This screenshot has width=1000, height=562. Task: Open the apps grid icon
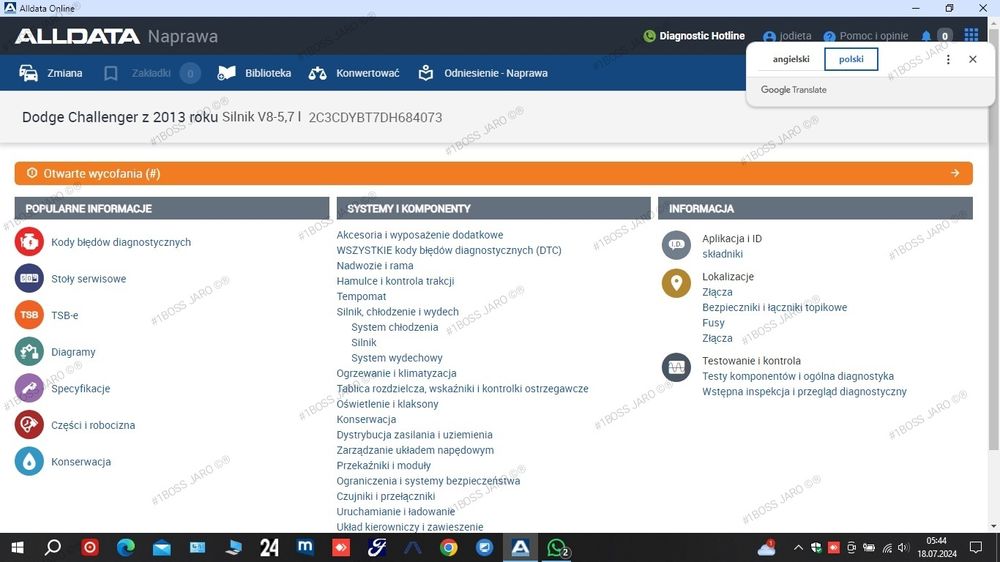pyautogui.click(x=971, y=35)
